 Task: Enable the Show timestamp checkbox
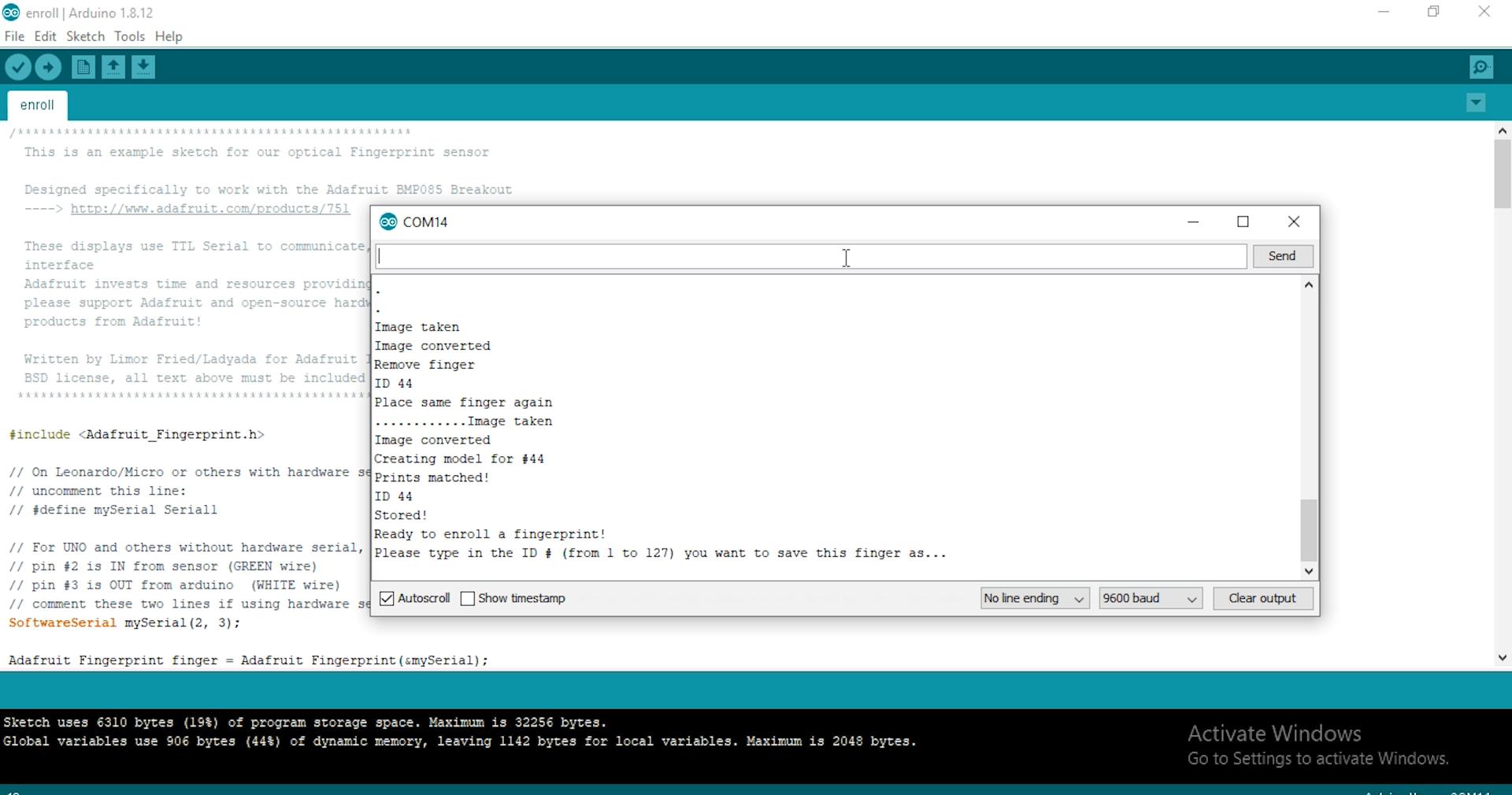coord(469,599)
